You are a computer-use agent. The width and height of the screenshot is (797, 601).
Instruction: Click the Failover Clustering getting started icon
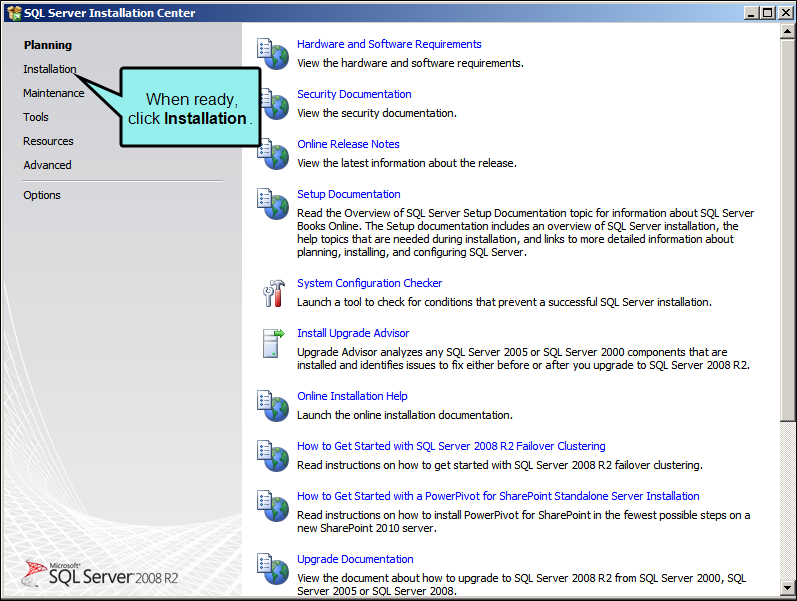(x=273, y=456)
